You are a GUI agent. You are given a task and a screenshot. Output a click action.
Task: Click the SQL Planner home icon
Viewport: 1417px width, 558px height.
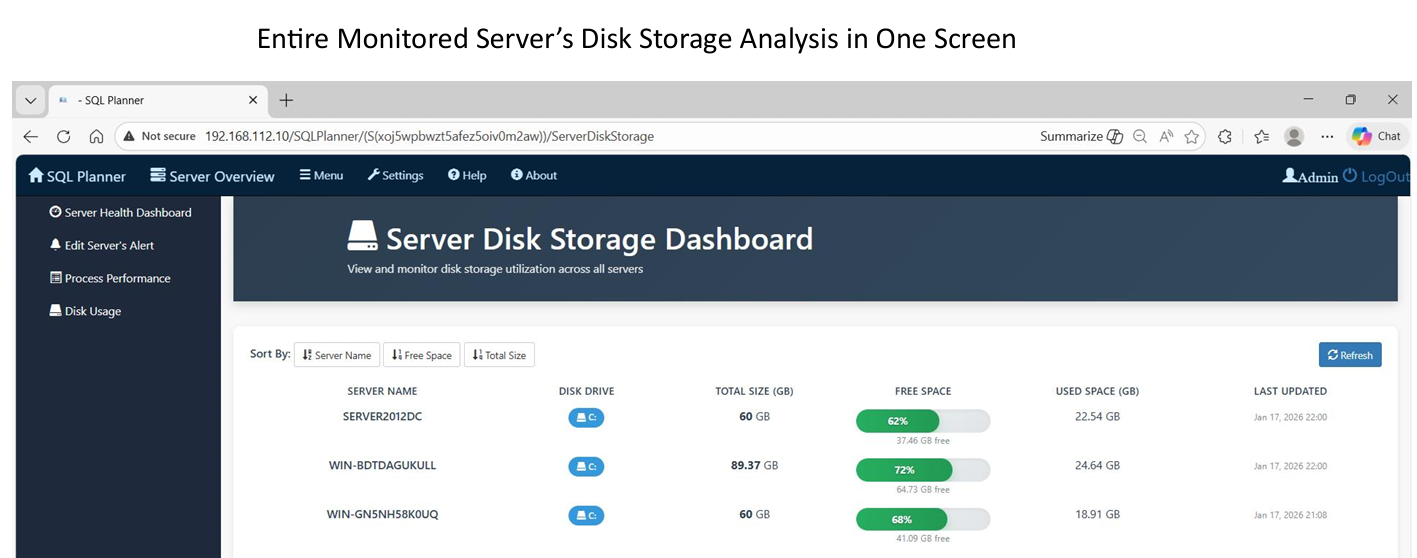pyautogui.click(x=37, y=176)
